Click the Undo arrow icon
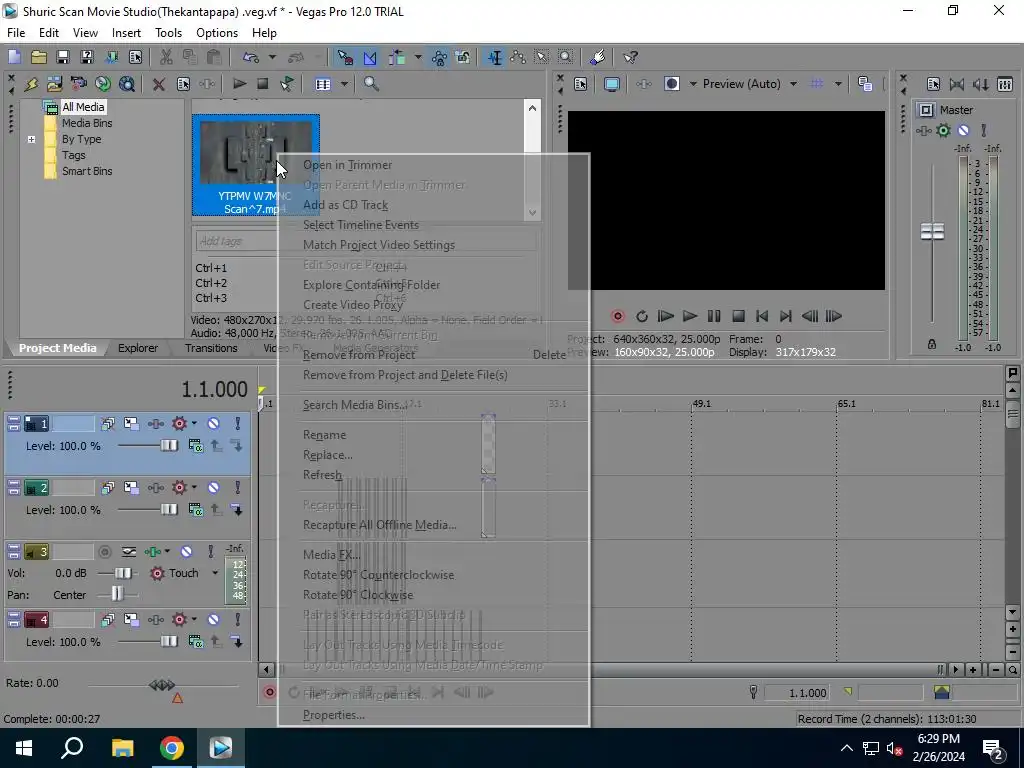Image resolution: width=1024 pixels, height=768 pixels. (251, 57)
